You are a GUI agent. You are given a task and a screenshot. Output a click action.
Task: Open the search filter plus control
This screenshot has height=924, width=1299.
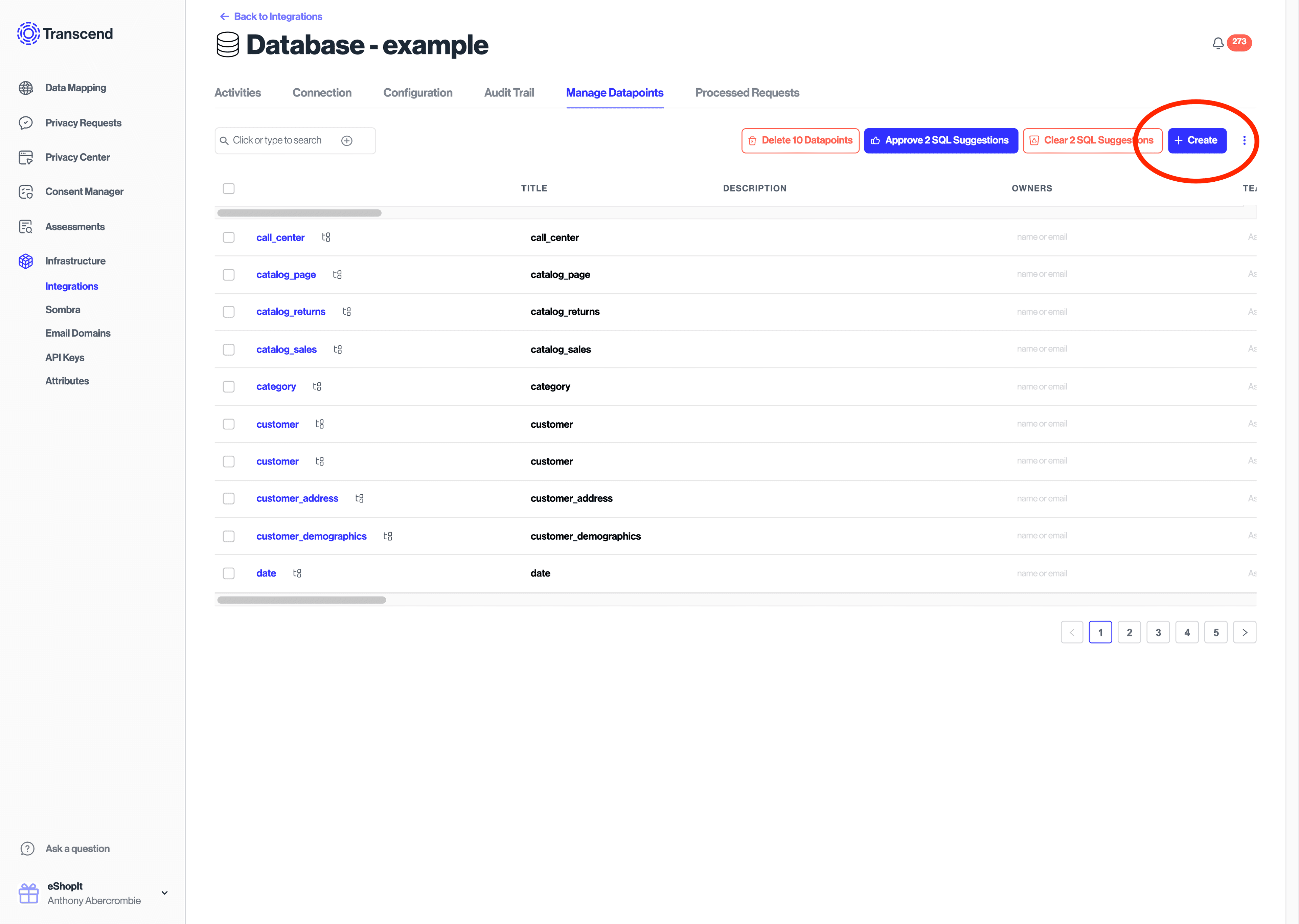pos(347,140)
